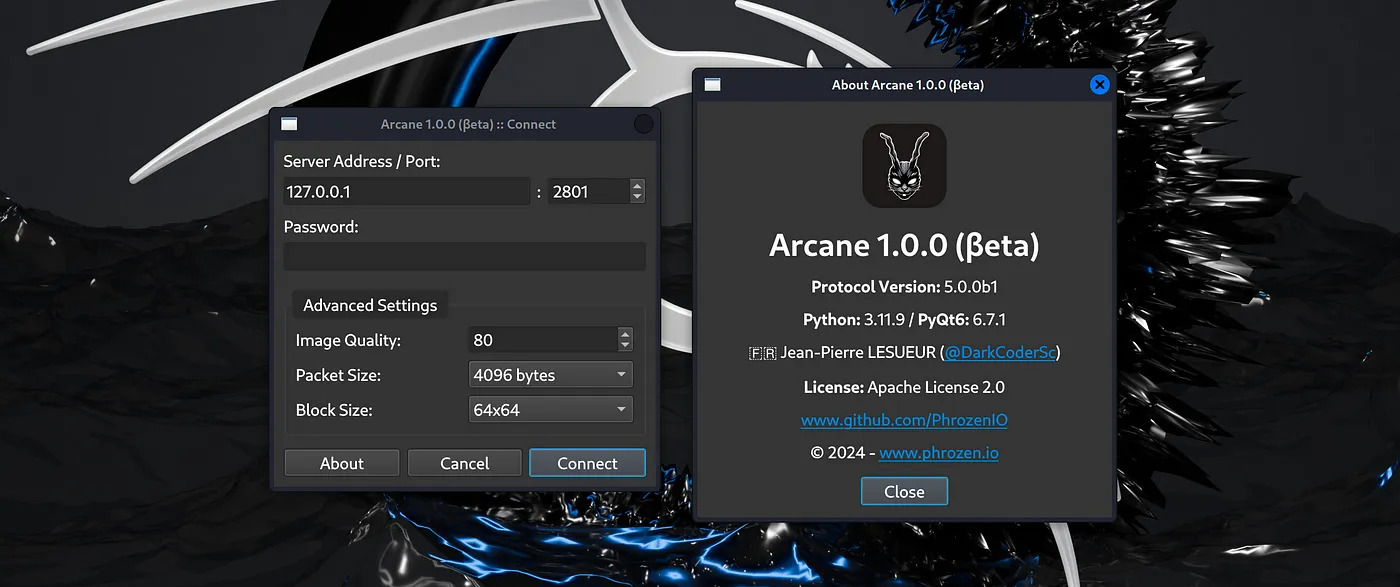Click the About Arcane title bar text

coord(908,85)
